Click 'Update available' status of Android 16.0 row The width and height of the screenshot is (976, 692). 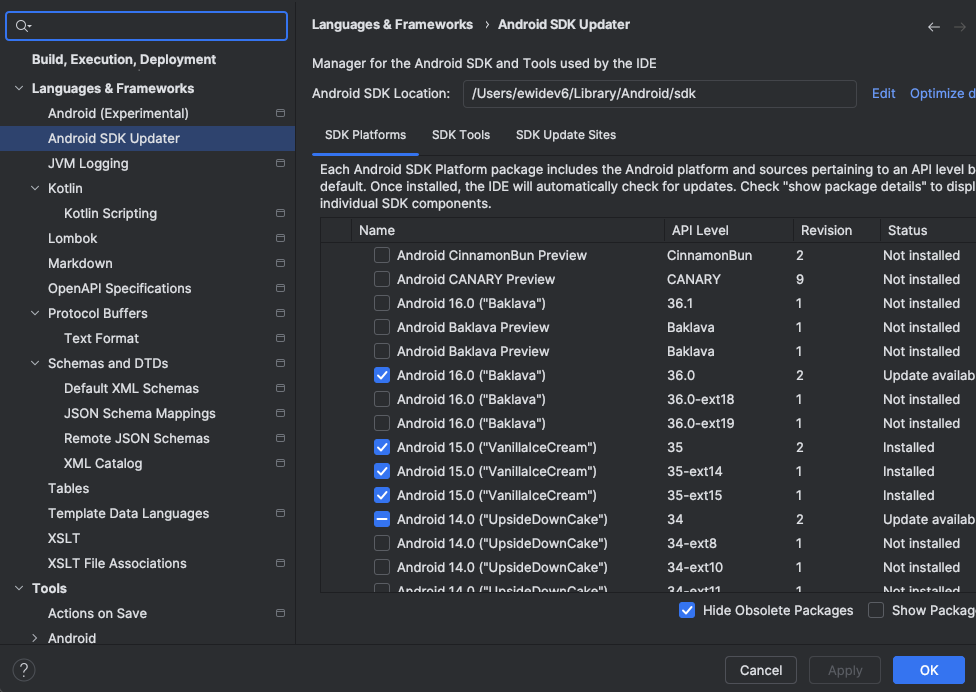coord(929,375)
